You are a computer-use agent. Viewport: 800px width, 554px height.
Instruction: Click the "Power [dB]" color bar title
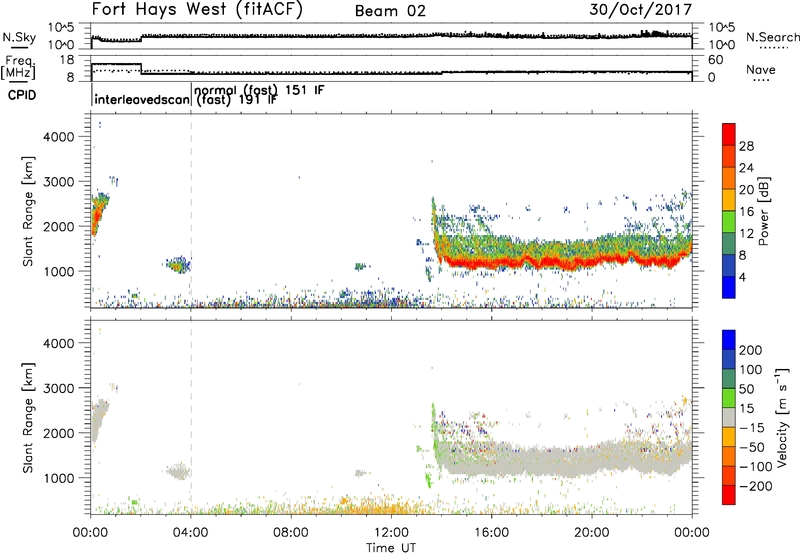tap(764, 211)
